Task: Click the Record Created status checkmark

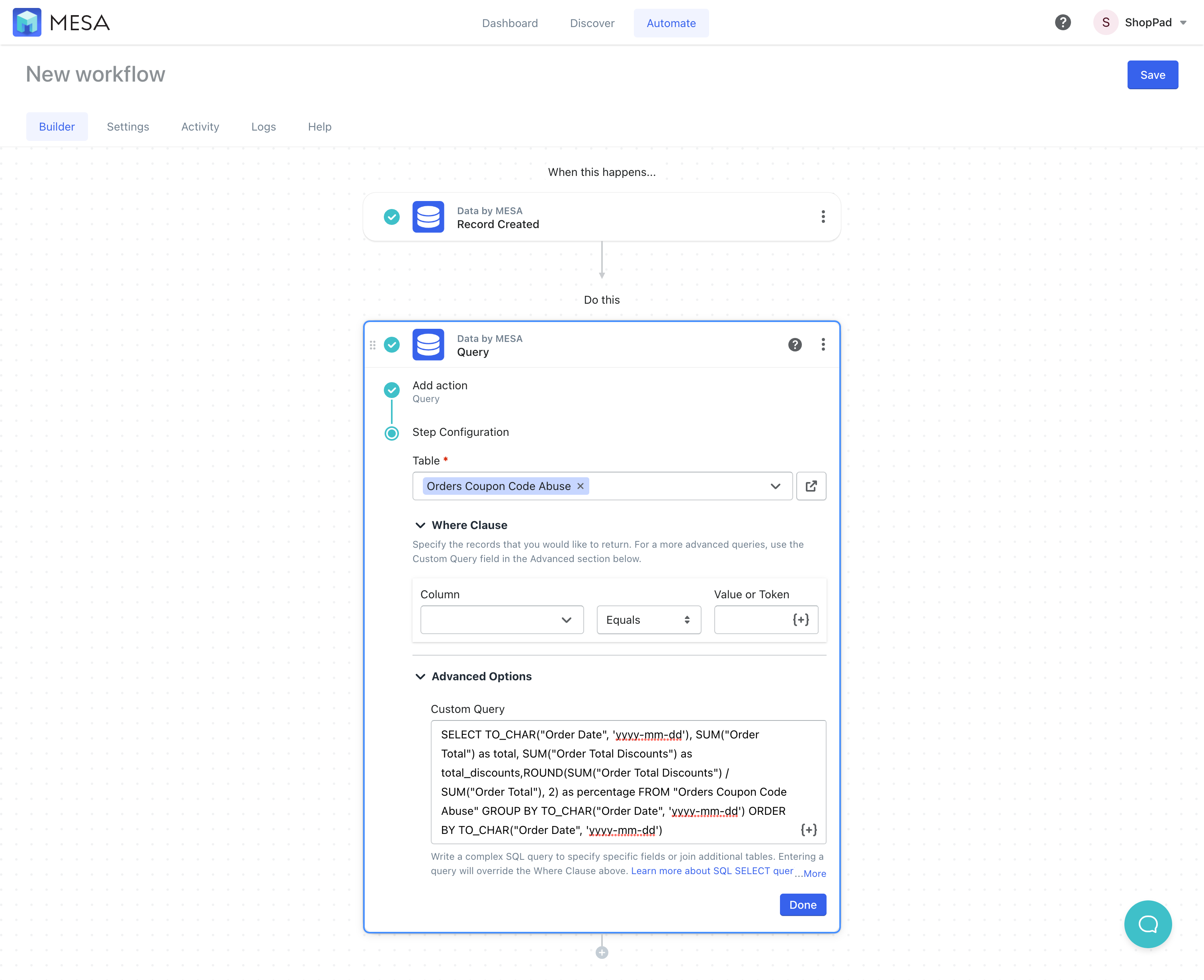Action: click(x=392, y=217)
